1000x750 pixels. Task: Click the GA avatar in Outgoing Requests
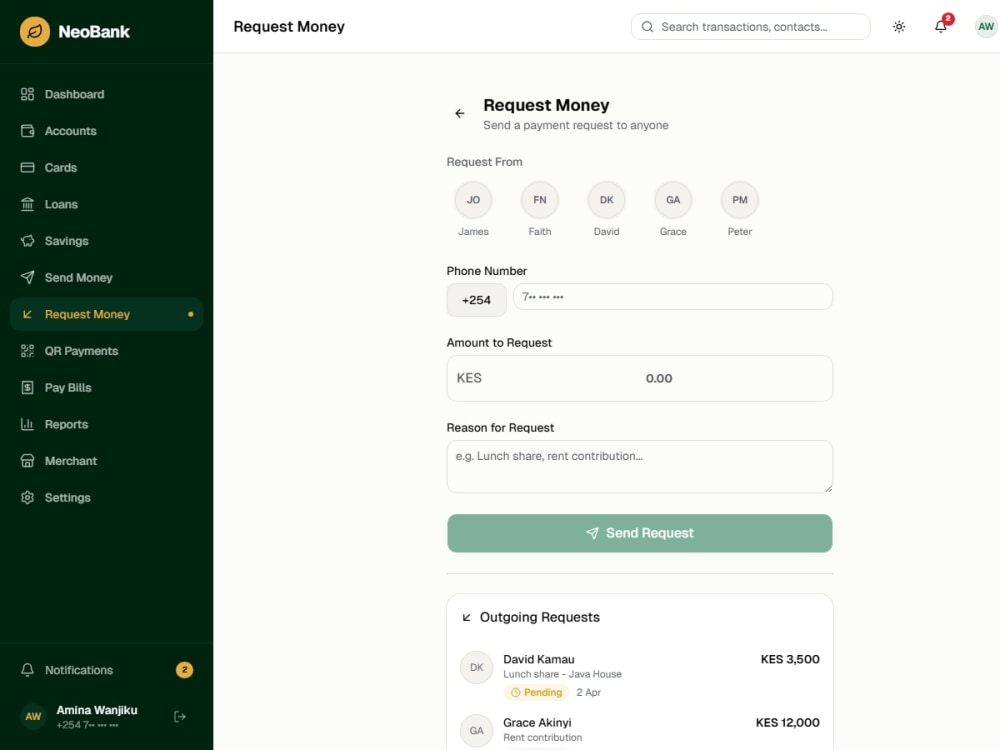(x=476, y=731)
